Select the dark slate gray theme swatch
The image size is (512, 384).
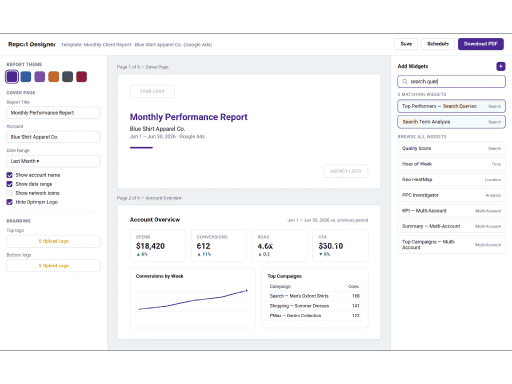67,77
